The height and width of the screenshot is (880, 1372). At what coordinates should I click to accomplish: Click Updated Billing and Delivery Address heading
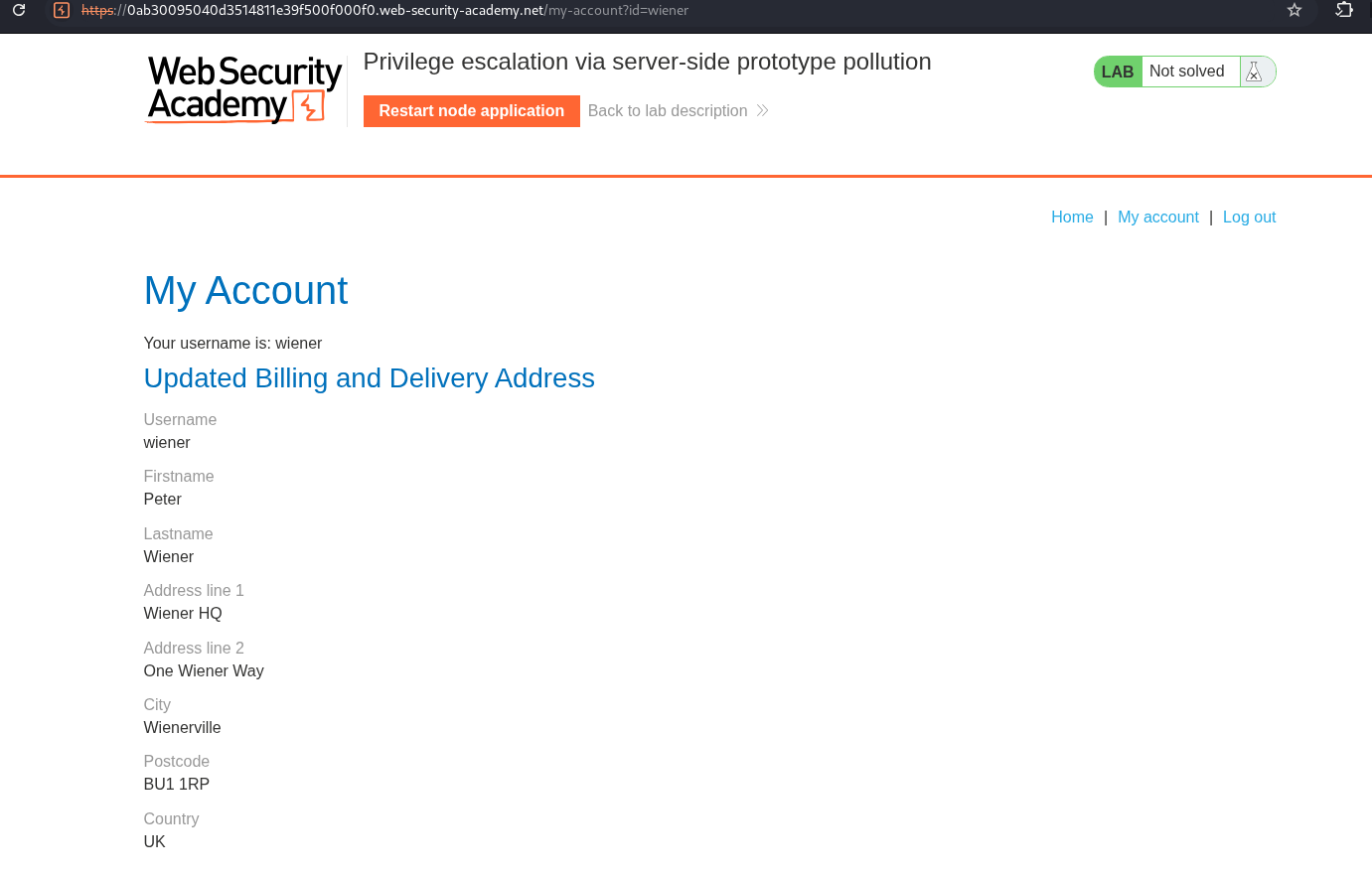369,378
